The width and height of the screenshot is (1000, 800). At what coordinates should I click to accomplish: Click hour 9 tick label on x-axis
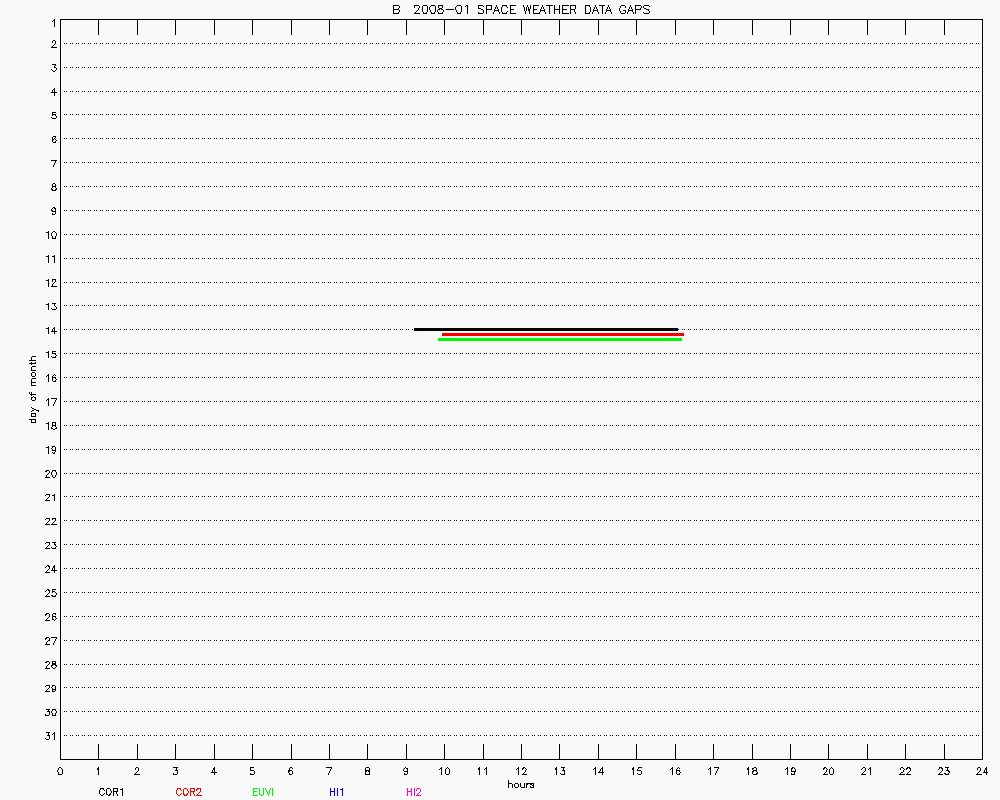(x=406, y=771)
